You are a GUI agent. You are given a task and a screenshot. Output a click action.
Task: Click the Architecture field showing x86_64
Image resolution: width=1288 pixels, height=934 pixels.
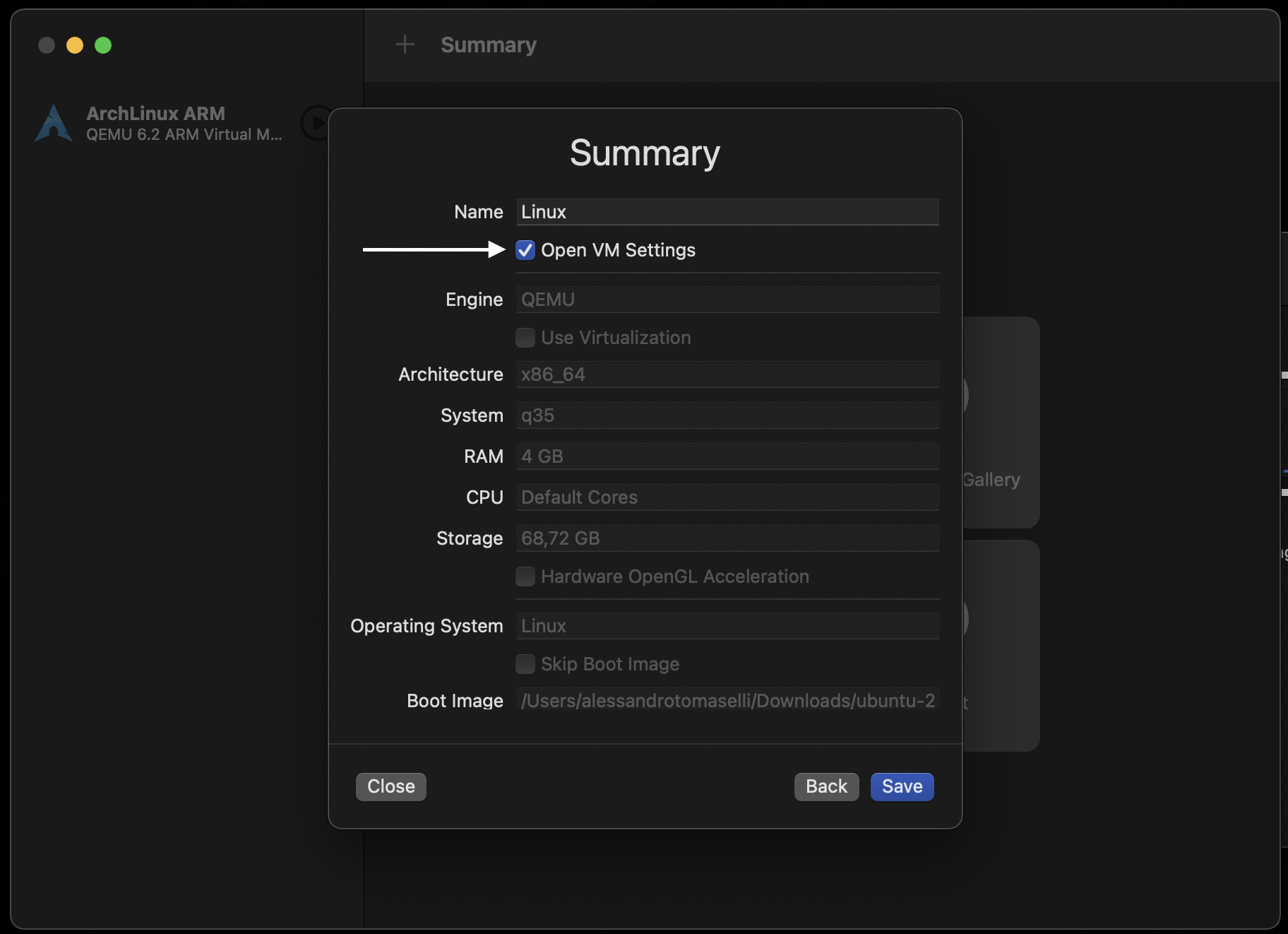tap(727, 374)
